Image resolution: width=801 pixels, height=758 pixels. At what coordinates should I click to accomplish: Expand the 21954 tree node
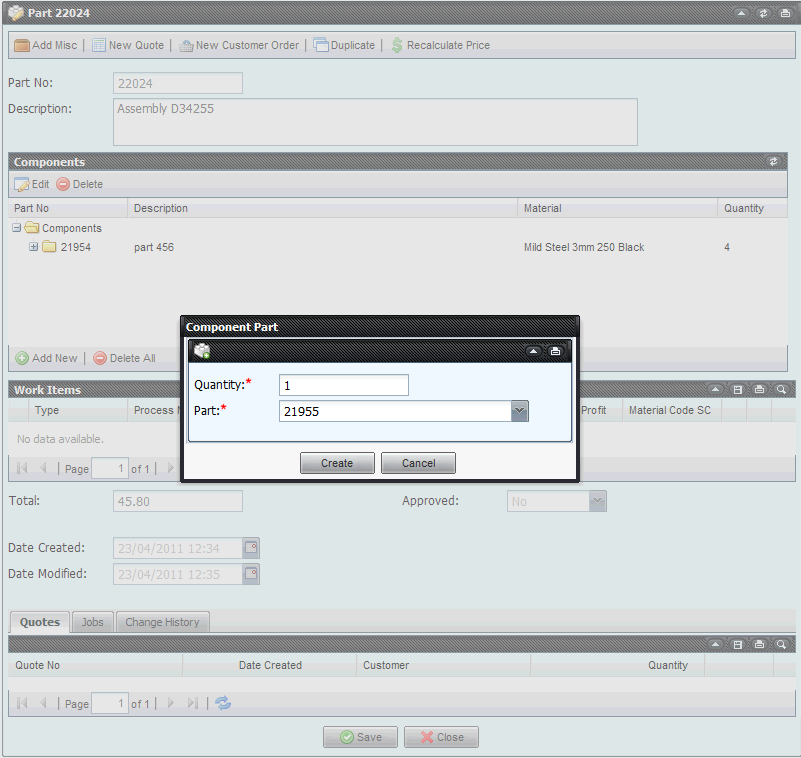pos(34,247)
